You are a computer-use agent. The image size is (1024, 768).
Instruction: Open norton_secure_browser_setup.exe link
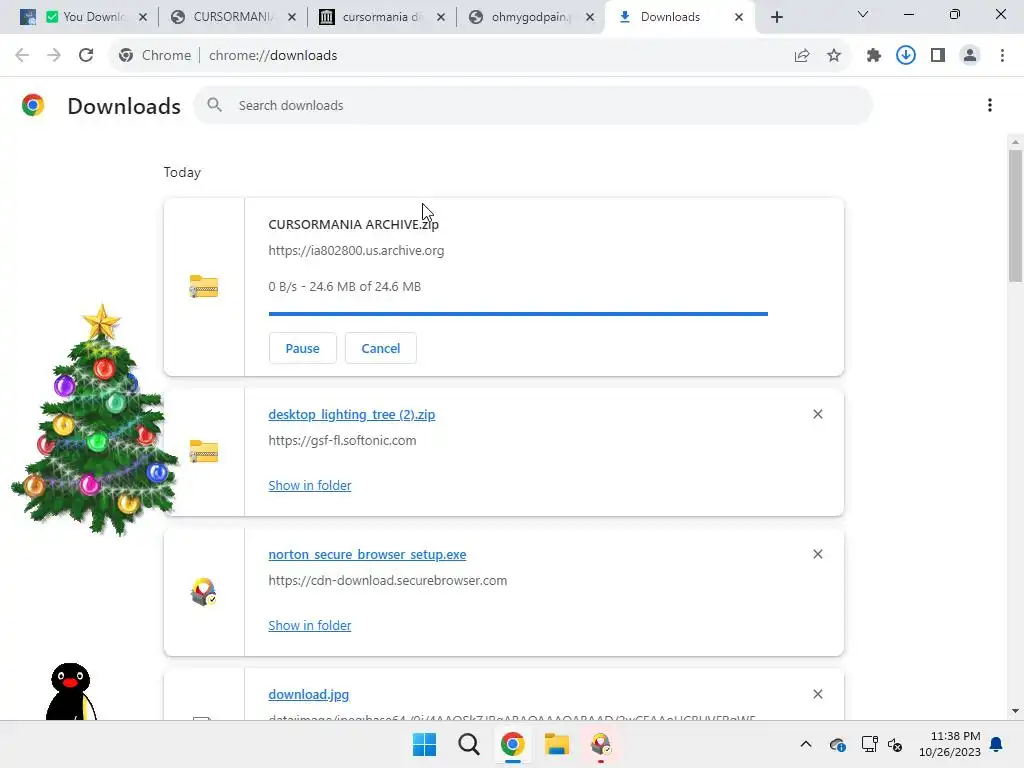tap(367, 554)
